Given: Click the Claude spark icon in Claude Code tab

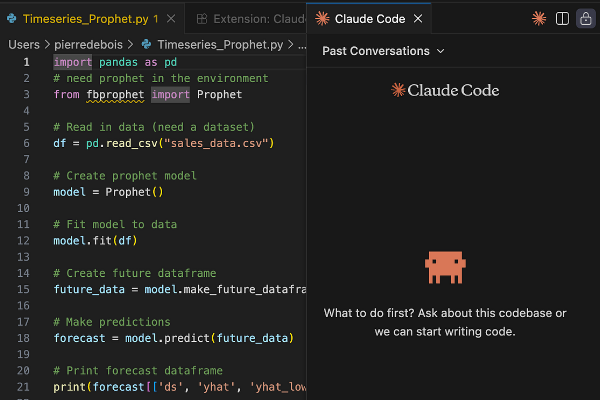Looking at the screenshot, I should tap(322, 18).
